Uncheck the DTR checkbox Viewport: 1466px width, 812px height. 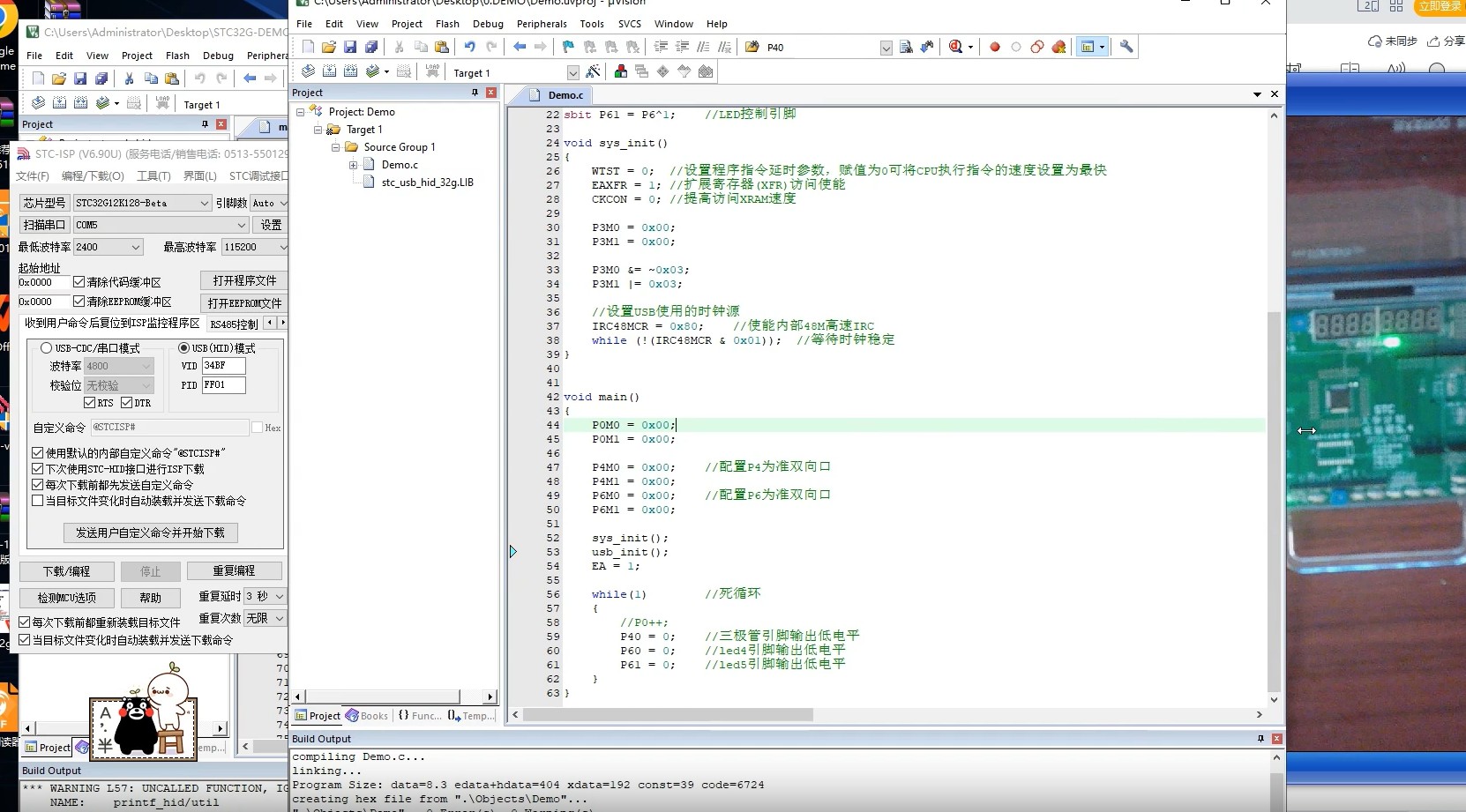point(126,403)
